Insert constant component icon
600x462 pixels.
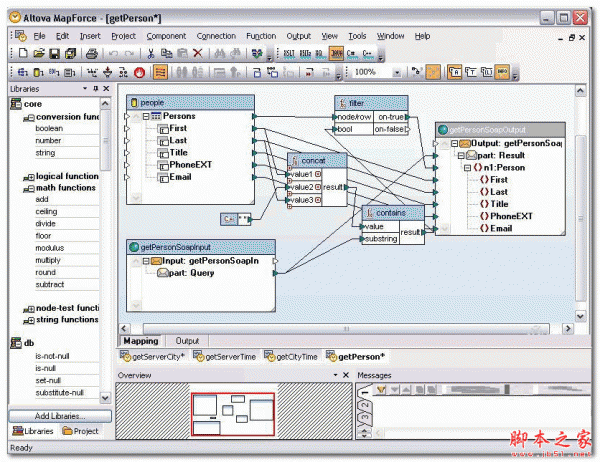(92, 72)
